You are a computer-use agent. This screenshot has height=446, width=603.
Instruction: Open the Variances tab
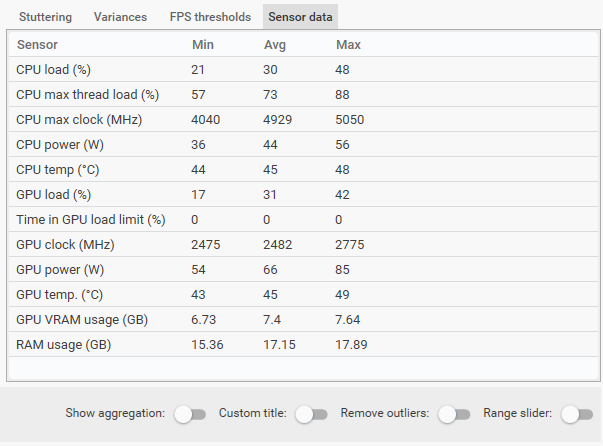[x=120, y=17]
